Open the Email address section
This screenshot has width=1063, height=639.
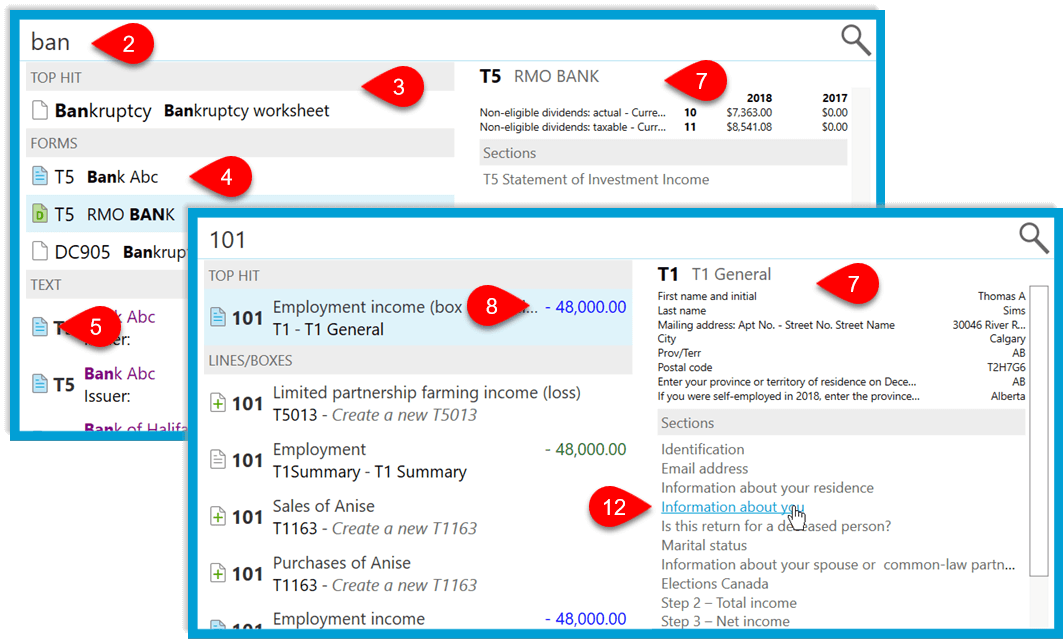704,468
